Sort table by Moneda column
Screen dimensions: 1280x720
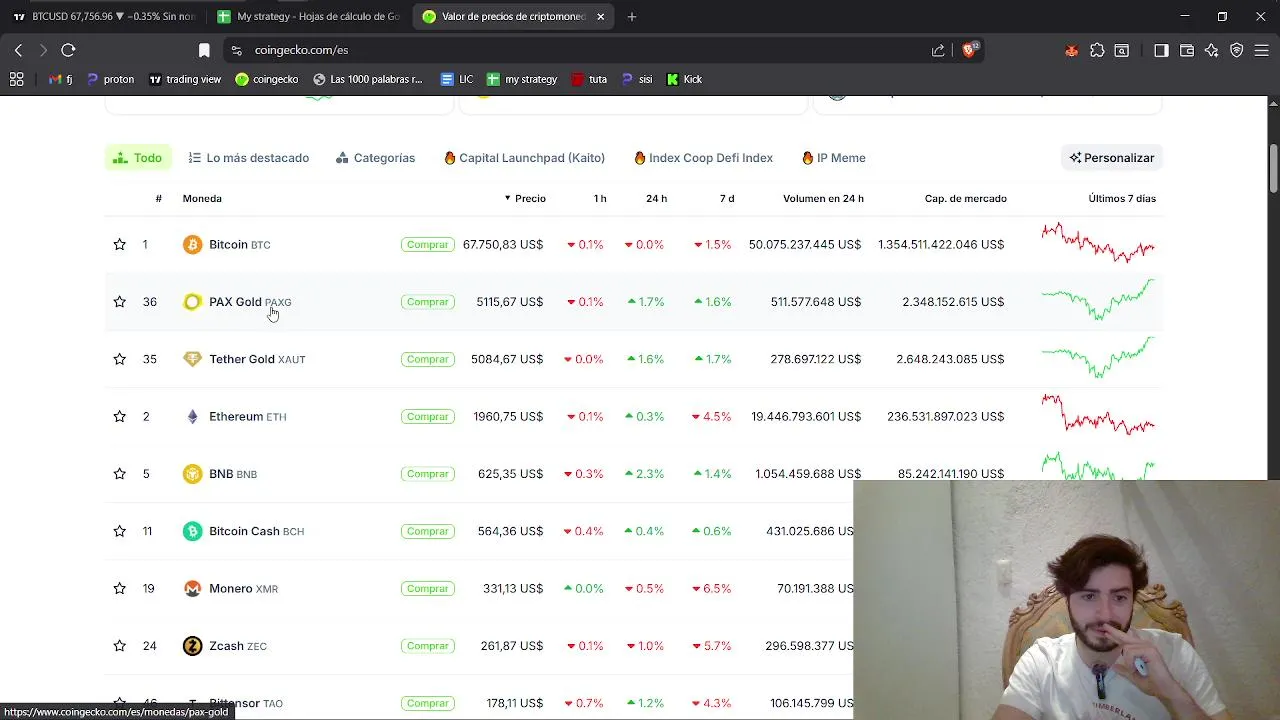[202, 198]
